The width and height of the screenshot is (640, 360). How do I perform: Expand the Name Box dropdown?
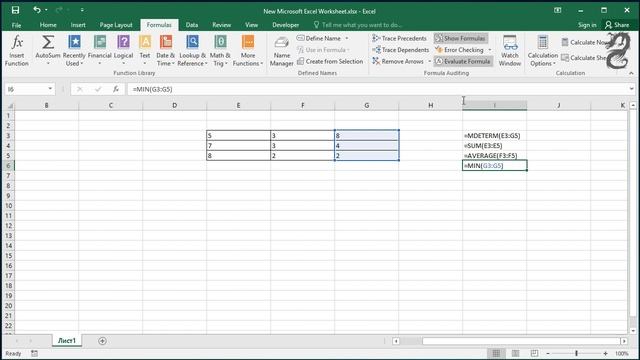[50, 89]
